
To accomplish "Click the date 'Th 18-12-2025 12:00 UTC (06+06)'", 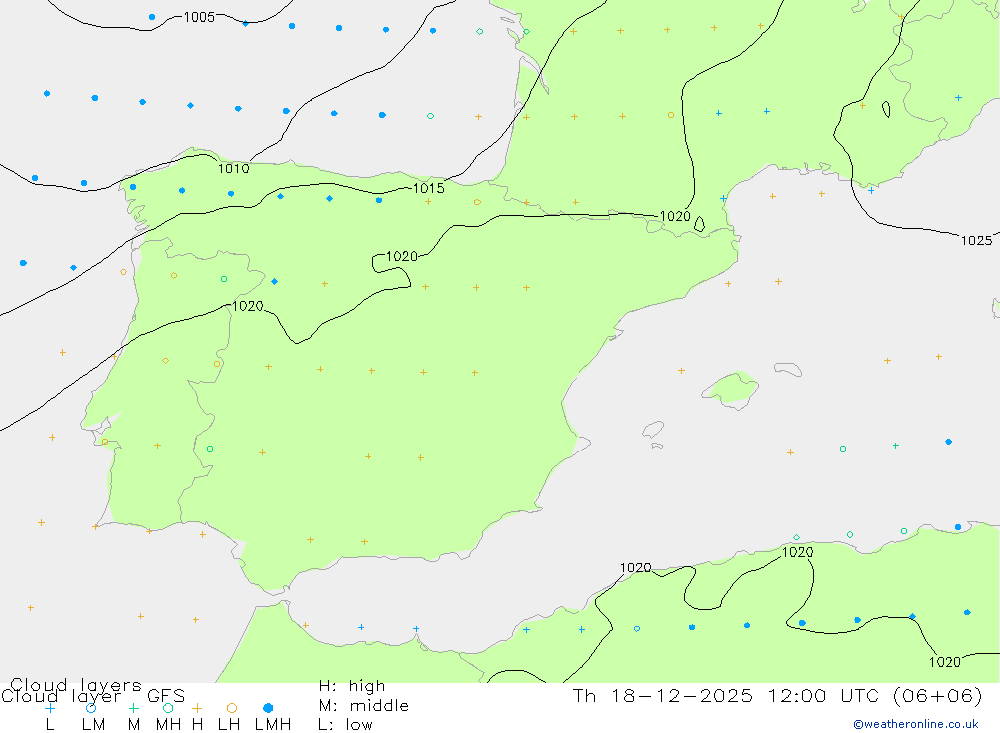I will (x=777, y=695).
